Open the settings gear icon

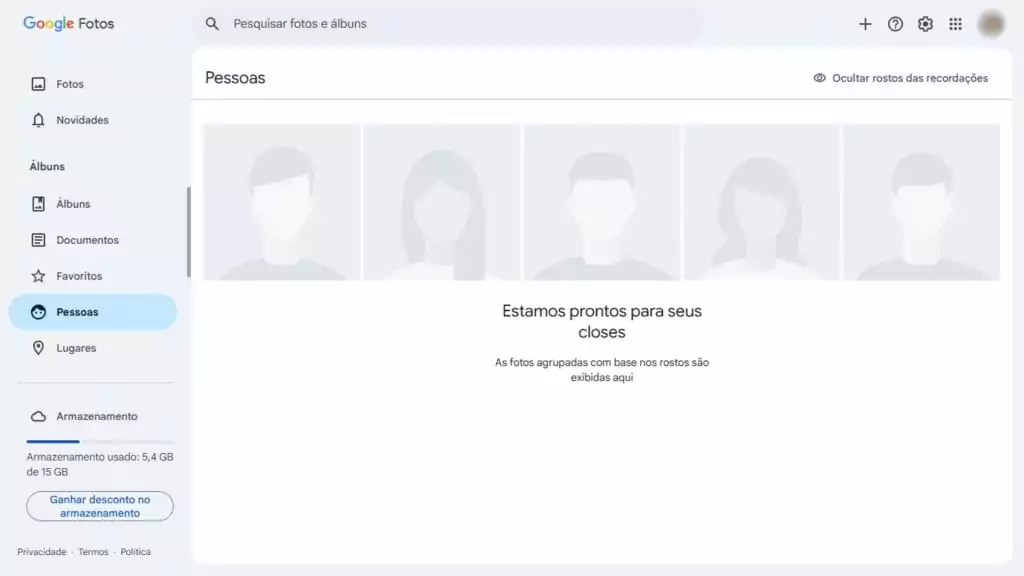coord(925,24)
